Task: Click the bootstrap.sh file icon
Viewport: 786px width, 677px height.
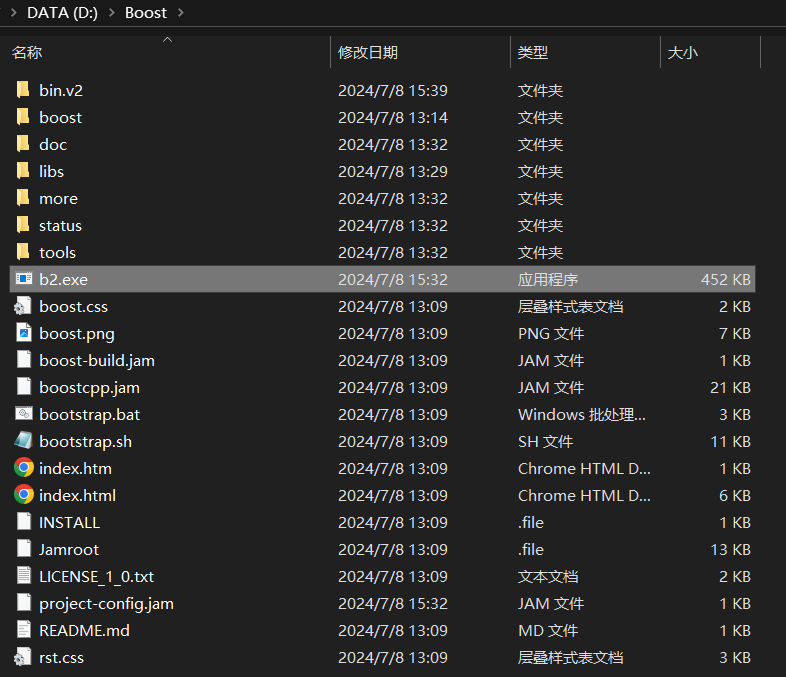Action: [23, 441]
